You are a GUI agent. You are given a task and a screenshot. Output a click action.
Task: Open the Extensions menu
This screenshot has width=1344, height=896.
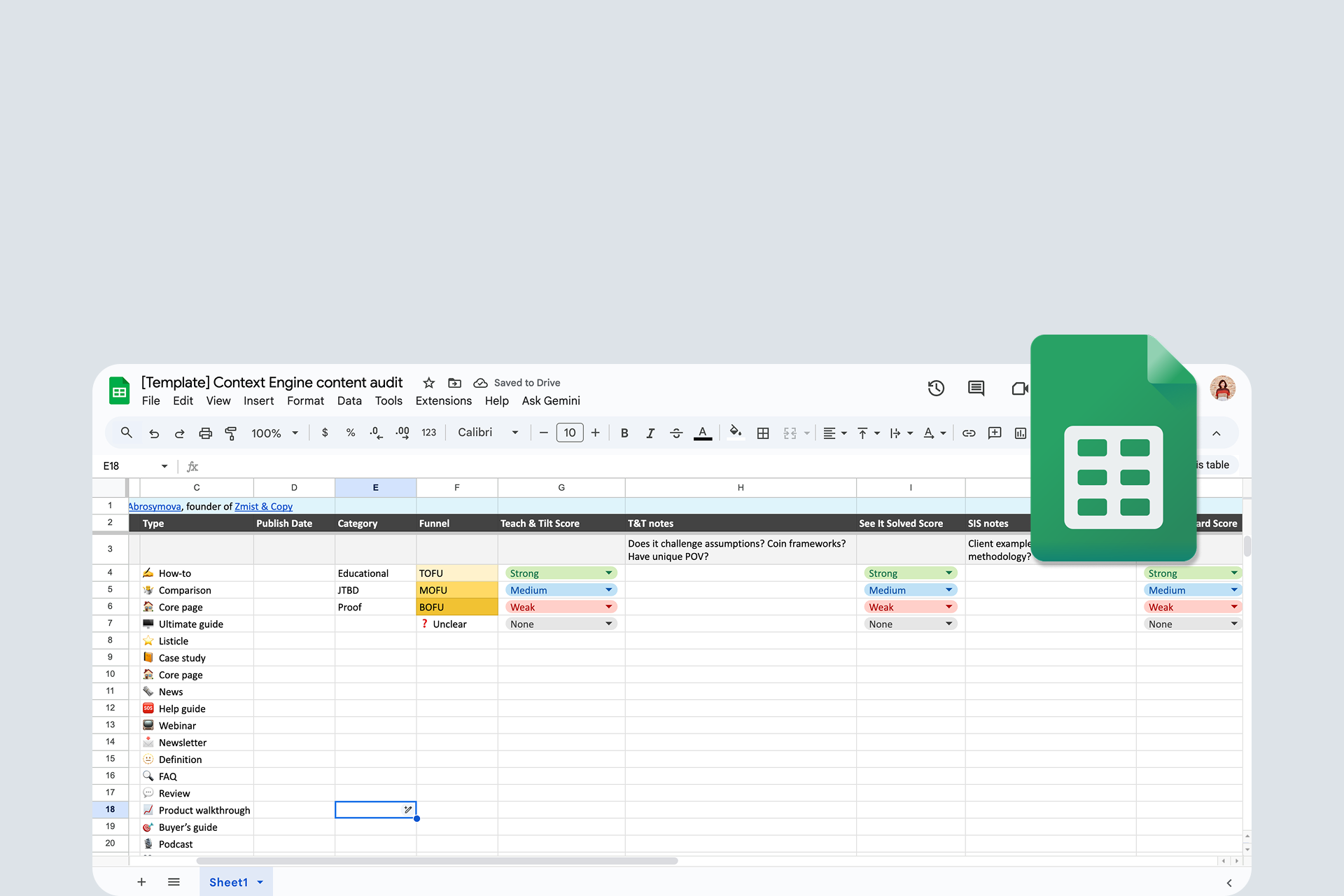[443, 401]
